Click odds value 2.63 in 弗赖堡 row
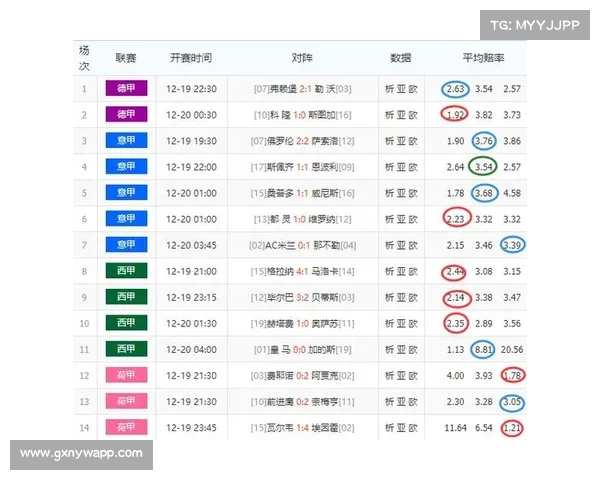This screenshot has height=480, width=600. pos(455,89)
